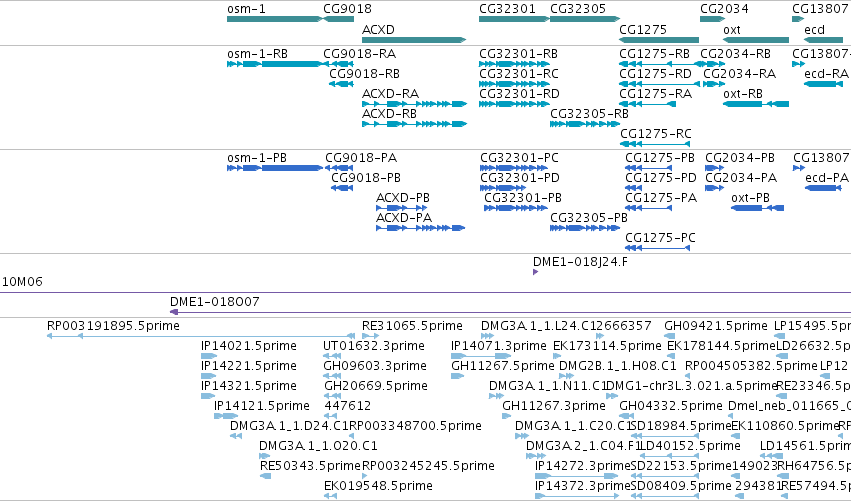Select the ecd gene bar
This screenshot has height=501, width=851.
click(824, 40)
